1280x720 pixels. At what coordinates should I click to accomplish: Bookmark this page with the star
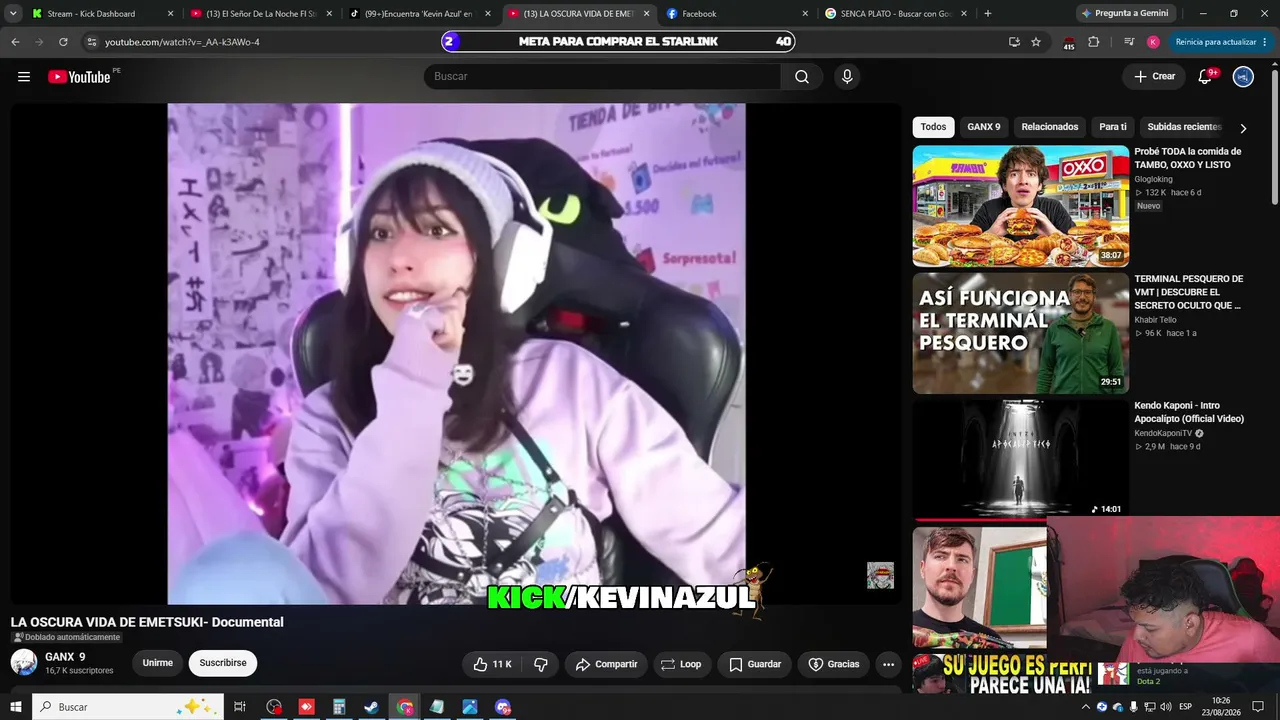pos(1036,42)
